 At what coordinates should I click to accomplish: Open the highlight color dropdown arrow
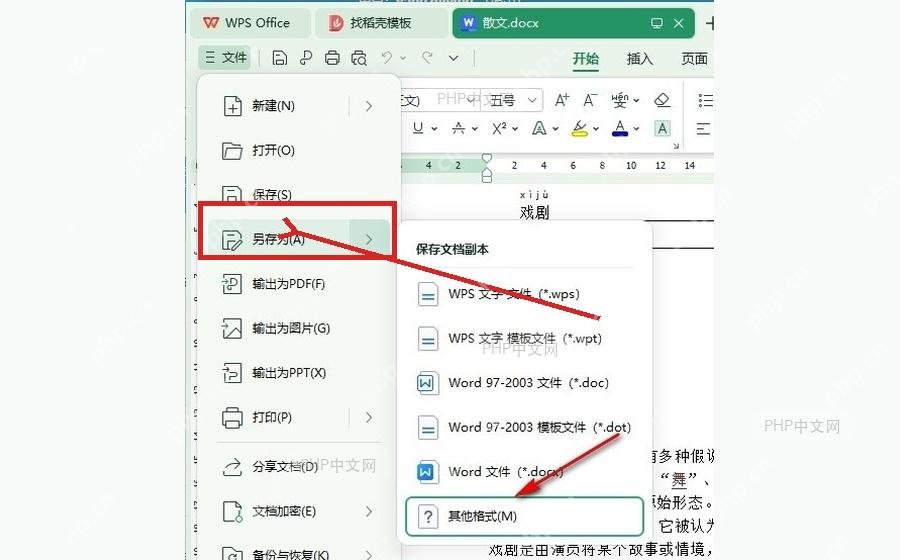596,129
